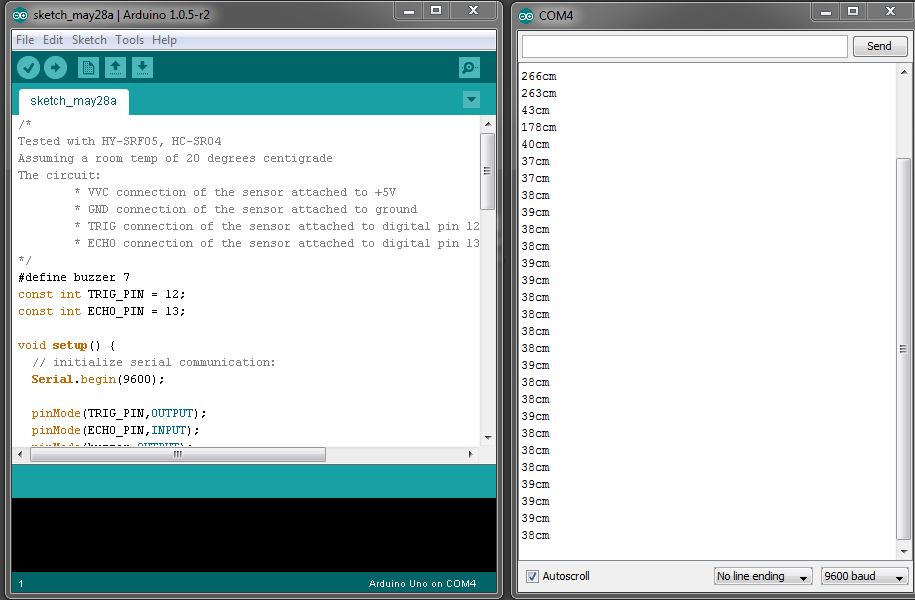Close the Arduino sketch window

[x=474, y=11]
